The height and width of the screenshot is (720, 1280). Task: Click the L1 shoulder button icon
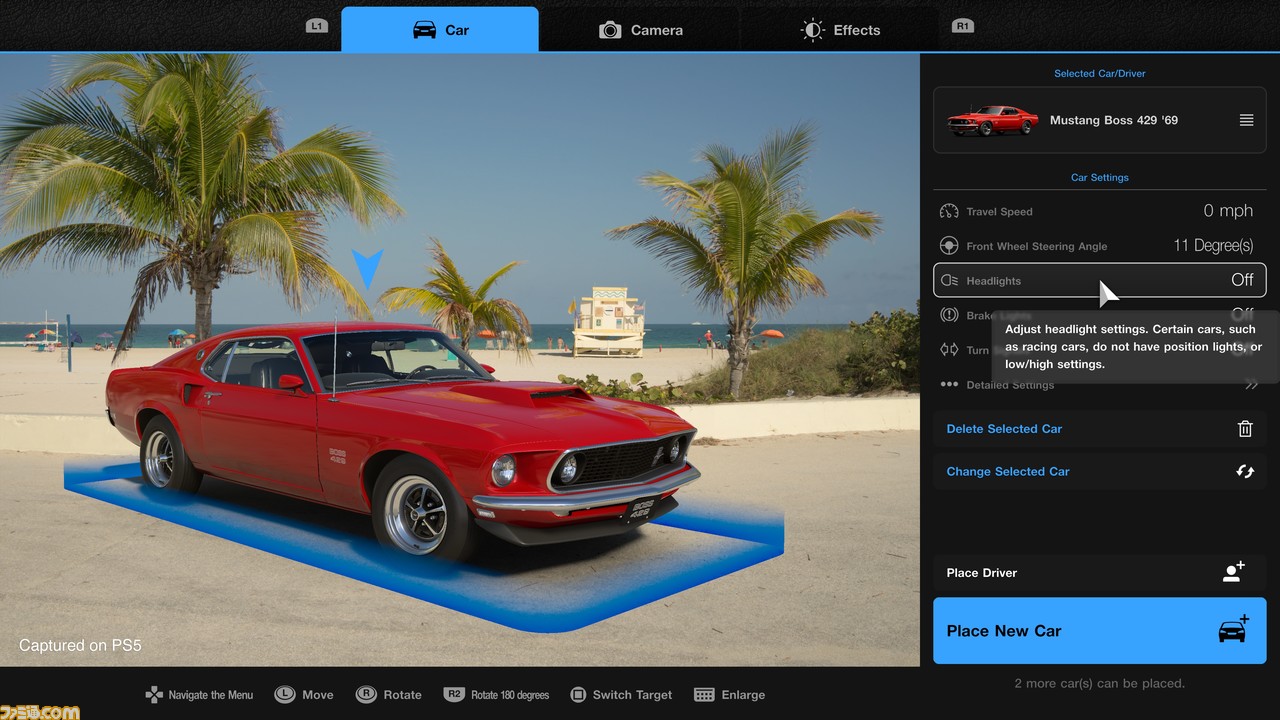[317, 26]
